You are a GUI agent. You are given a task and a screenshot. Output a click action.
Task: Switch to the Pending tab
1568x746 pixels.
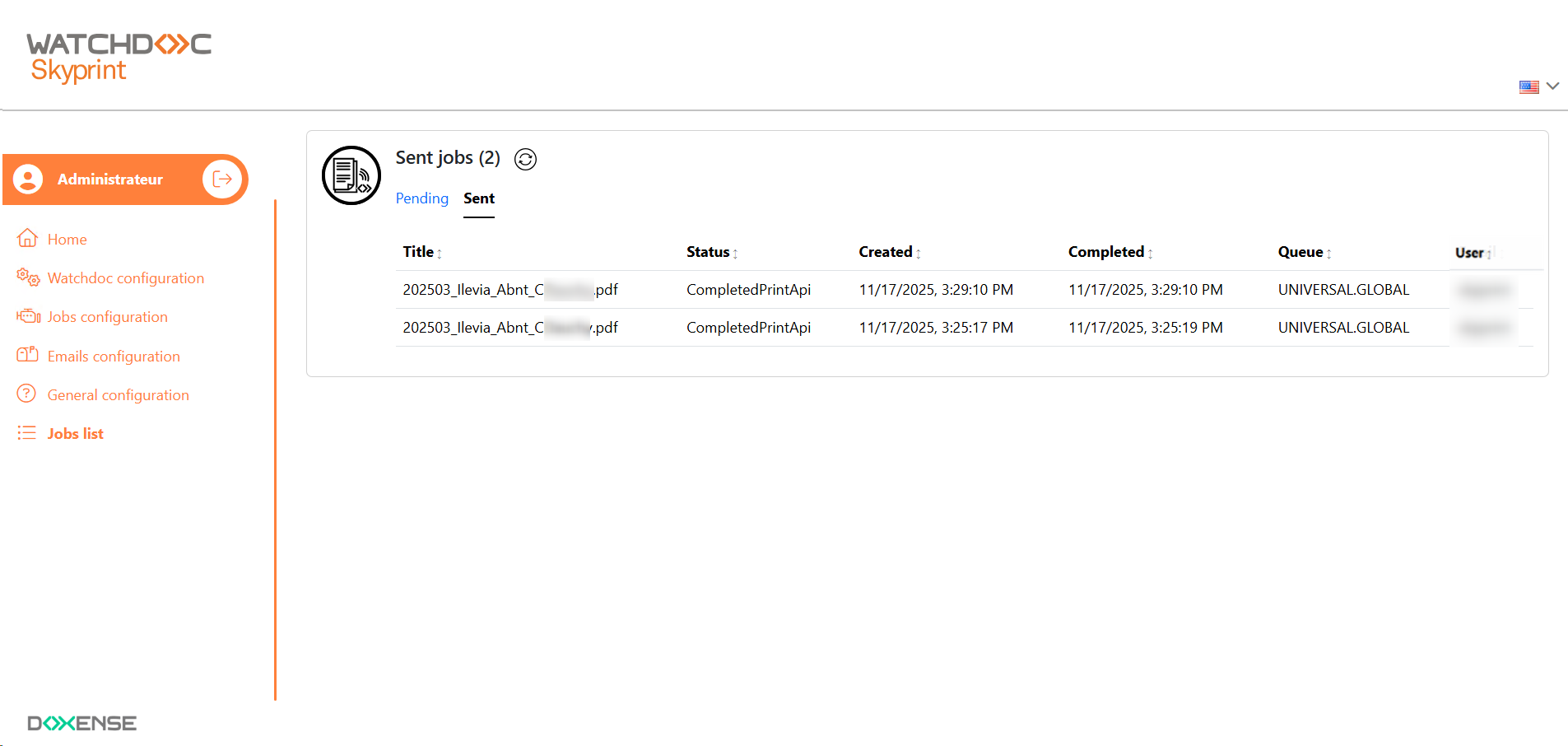(421, 198)
